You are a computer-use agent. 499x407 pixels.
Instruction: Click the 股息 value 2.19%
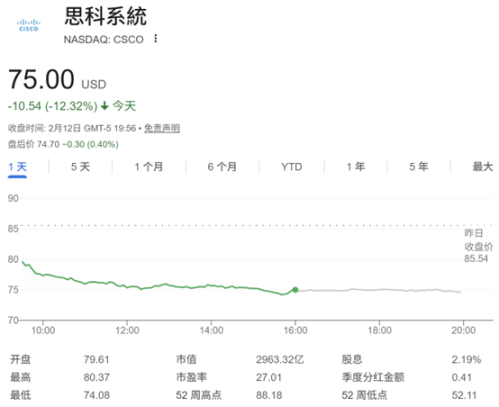coord(466,360)
